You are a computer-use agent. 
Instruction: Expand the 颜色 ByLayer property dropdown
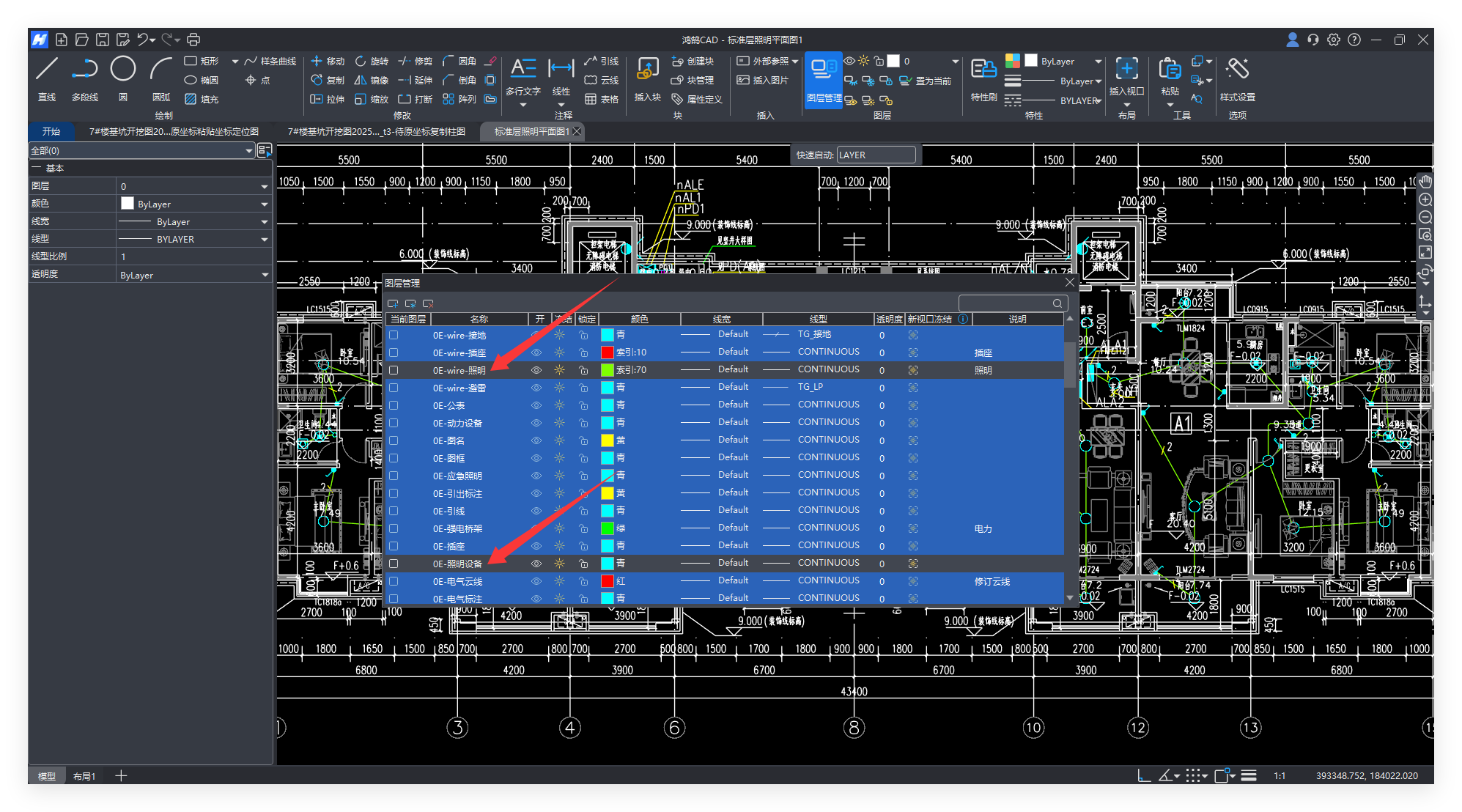pos(265,204)
